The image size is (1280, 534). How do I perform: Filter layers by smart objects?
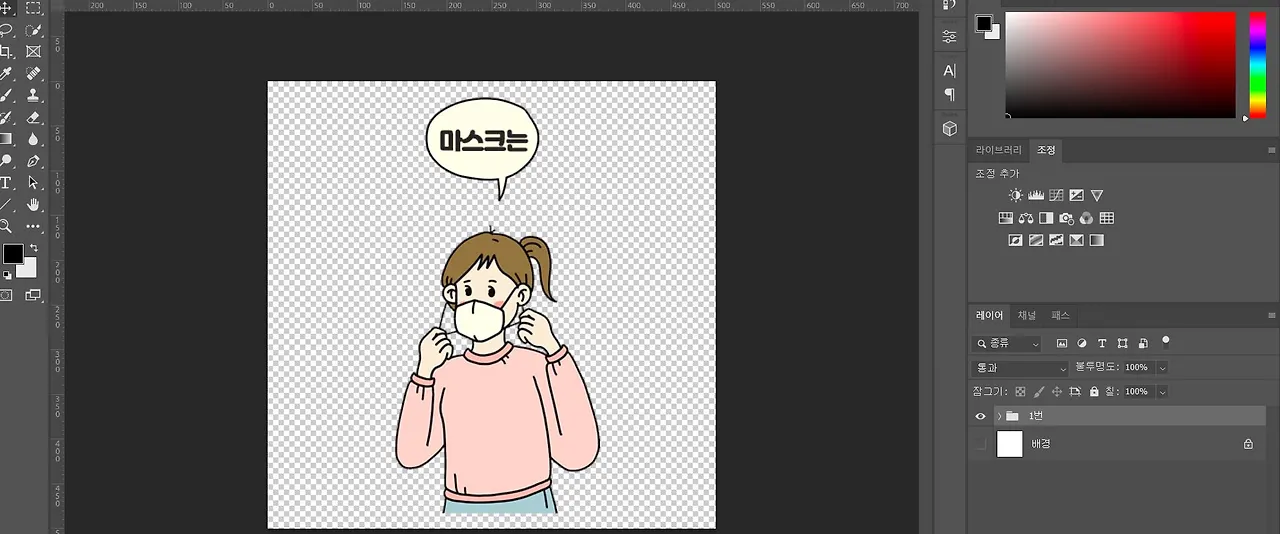[x=1143, y=344]
